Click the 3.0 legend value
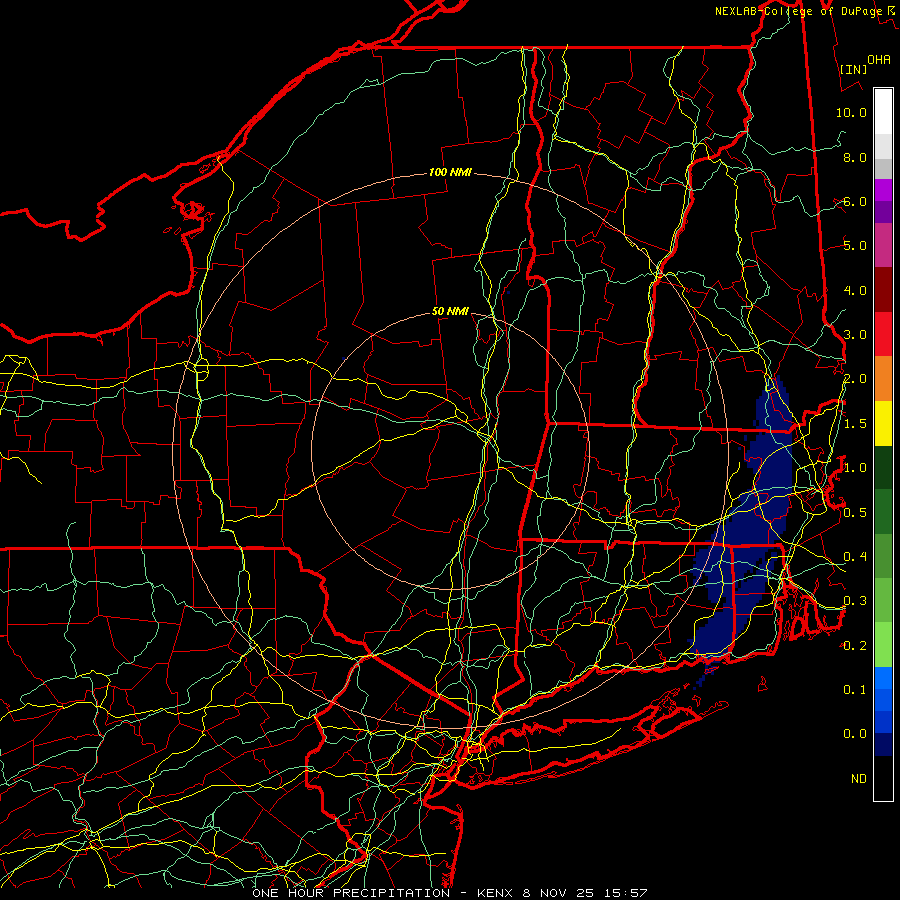 coord(855,335)
